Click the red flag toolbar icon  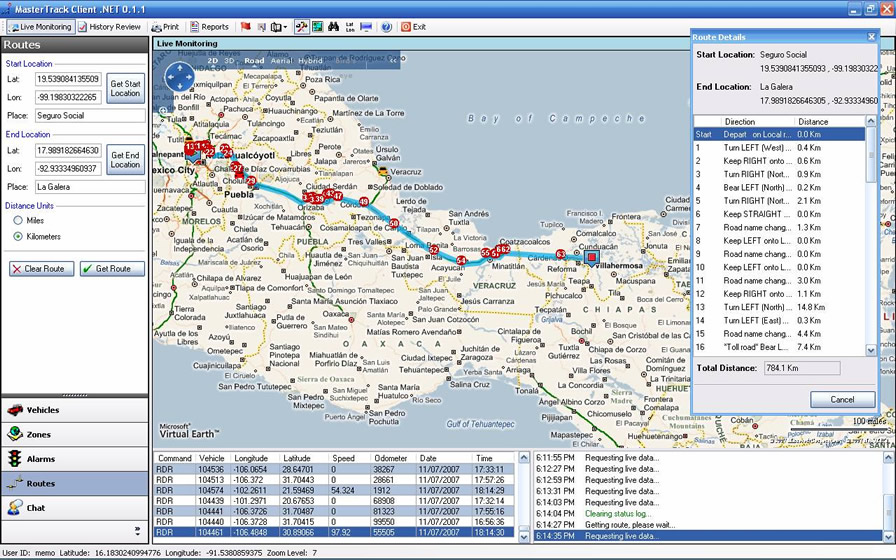246,27
